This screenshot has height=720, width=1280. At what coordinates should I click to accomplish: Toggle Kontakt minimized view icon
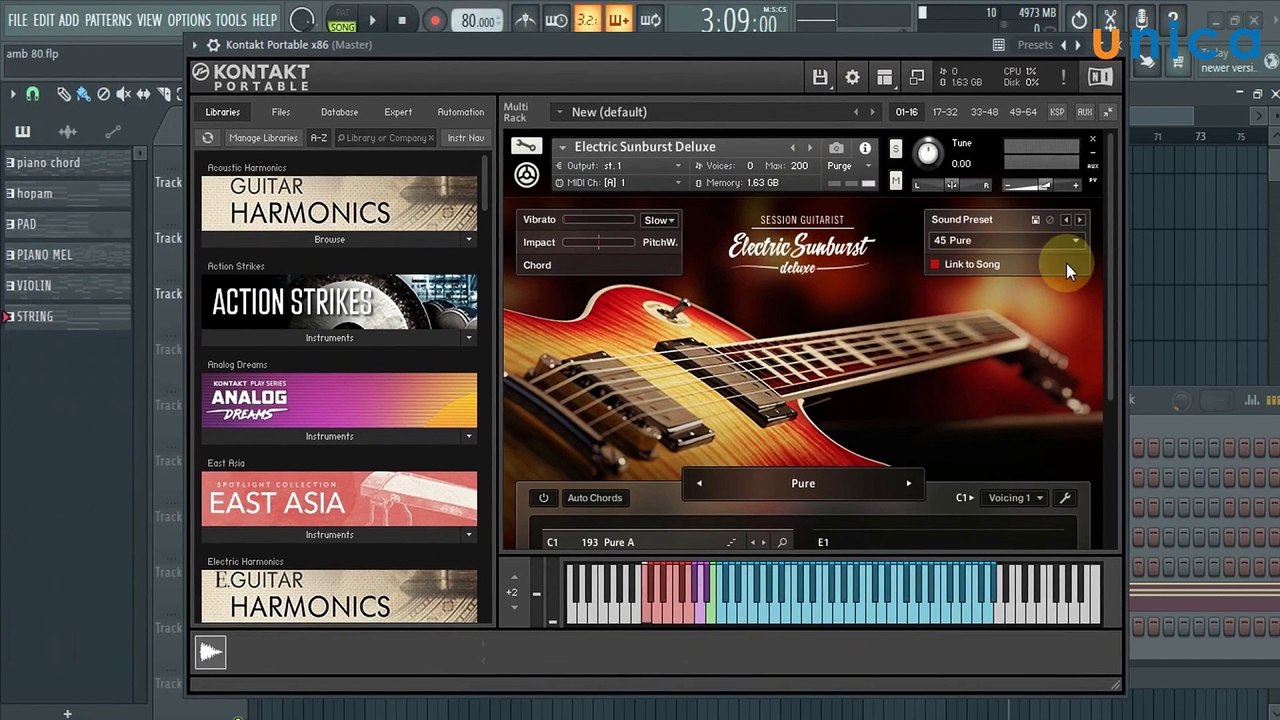coord(916,77)
